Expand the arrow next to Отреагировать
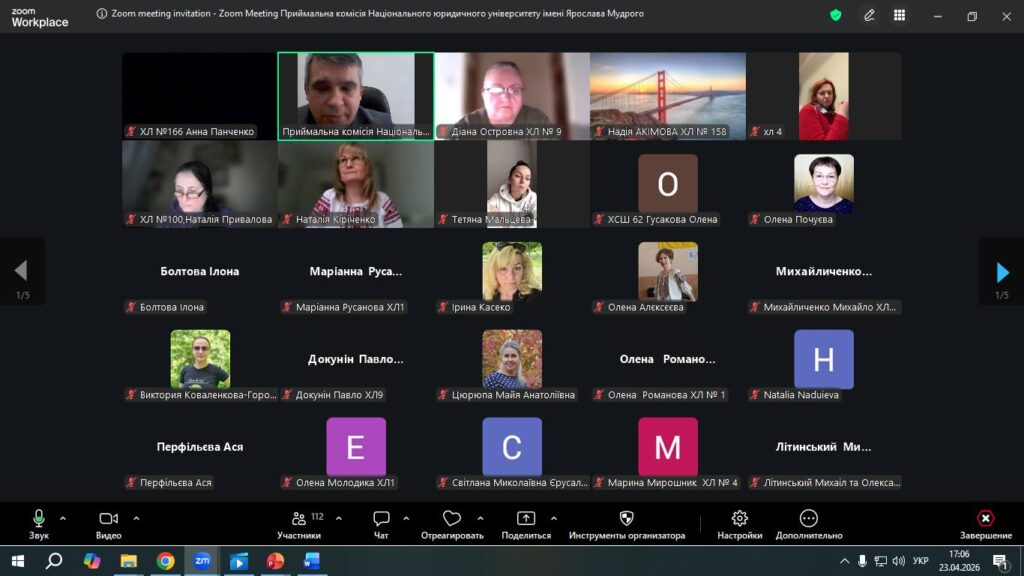This screenshot has width=1024, height=576. [480, 518]
